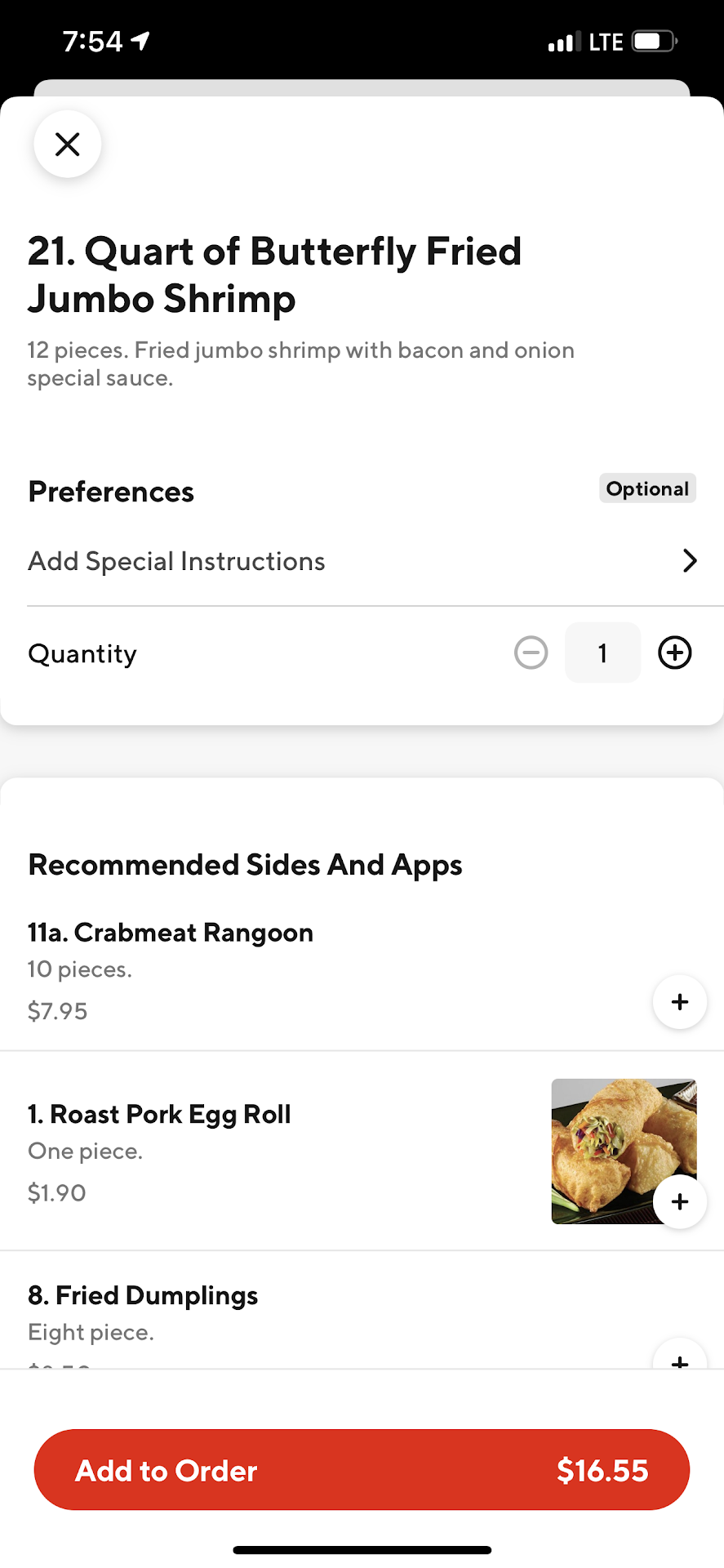Screen dimensions: 724x1568
Task: Select the 8. Fried Dumplings item
Action: (143, 1295)
